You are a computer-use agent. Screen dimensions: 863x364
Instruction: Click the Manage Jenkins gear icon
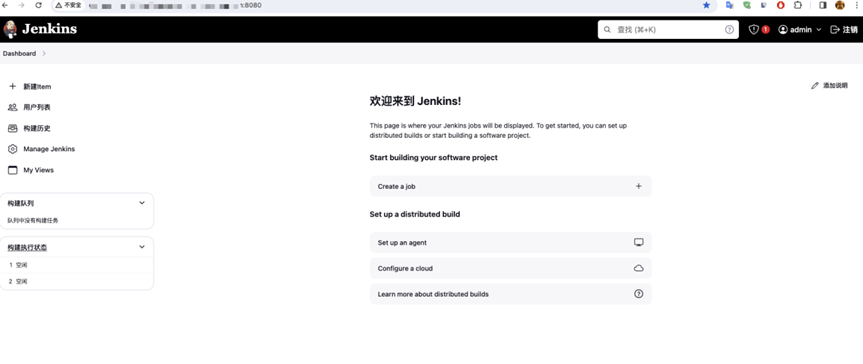click(13, 149)
